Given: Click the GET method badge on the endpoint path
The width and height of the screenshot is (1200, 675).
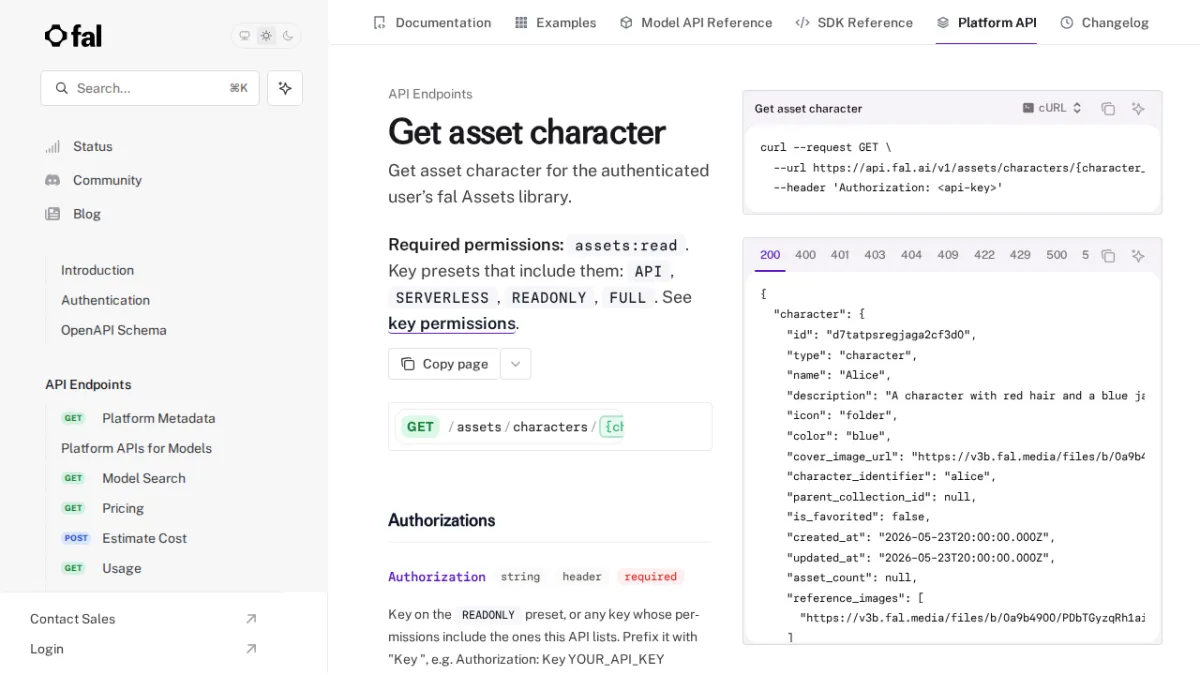Looking at the screenshot, I should [420, 427].
